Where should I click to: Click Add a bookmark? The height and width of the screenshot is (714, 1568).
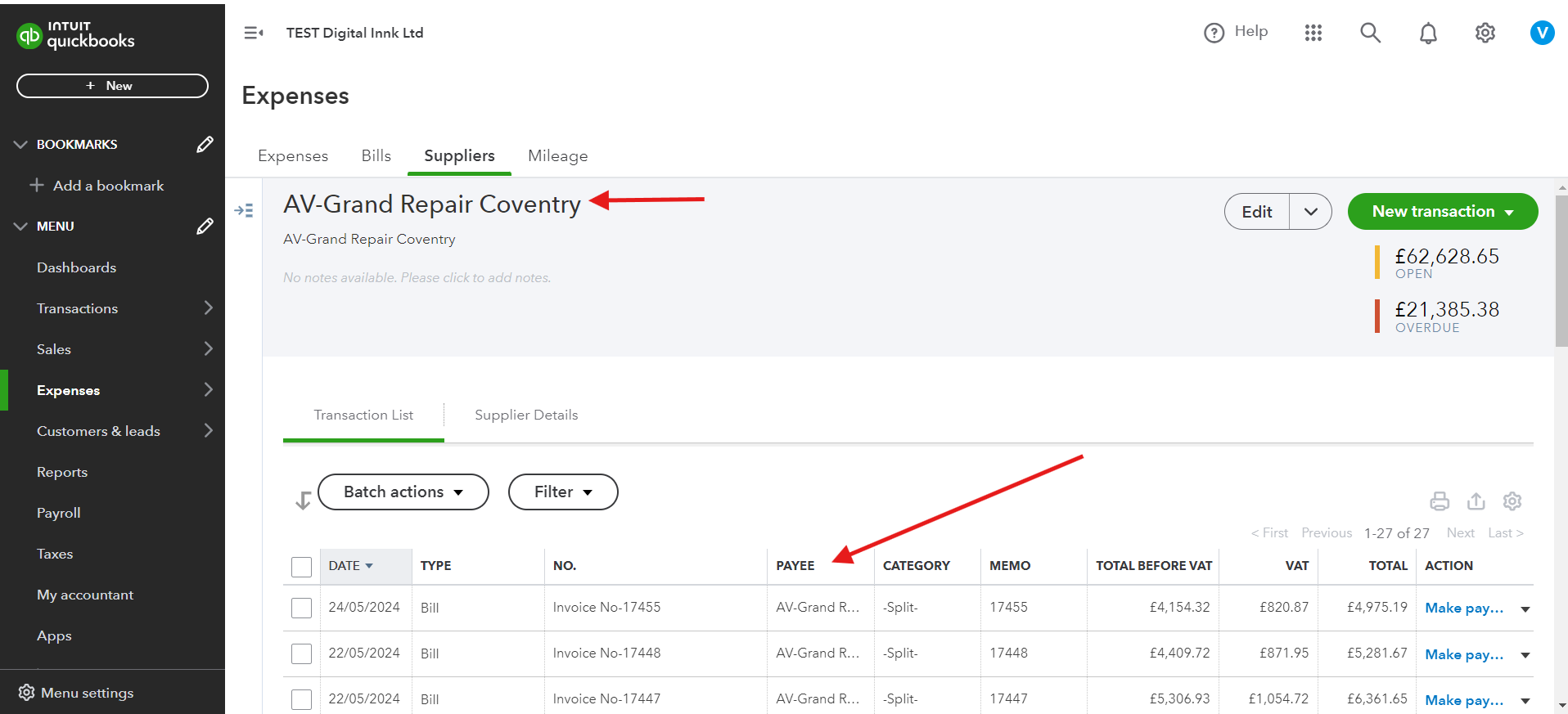[x=108, y=186]
